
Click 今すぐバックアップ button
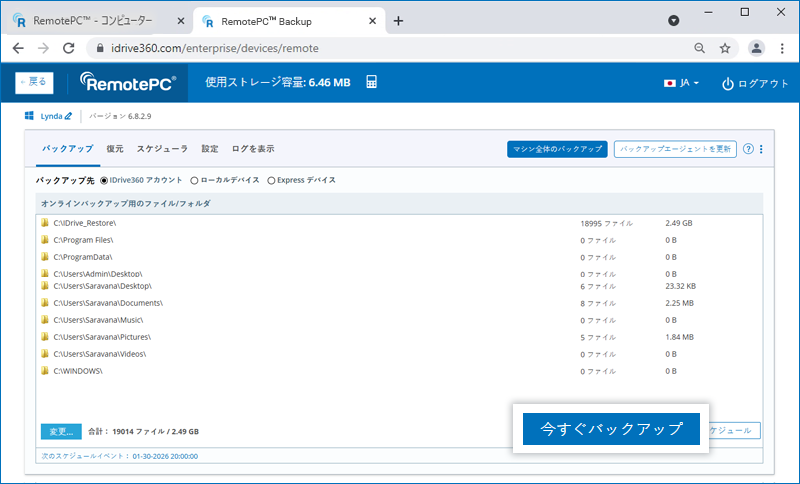tap(611, 429)
